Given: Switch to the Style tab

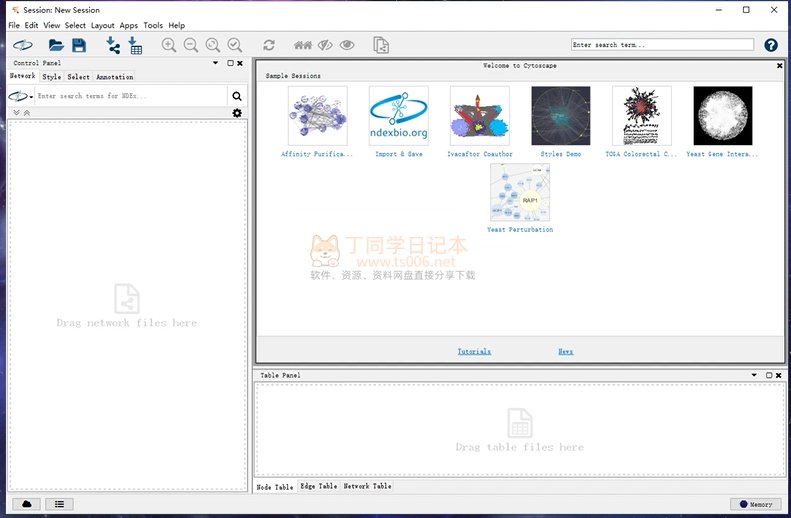Looking at the screenshot, I should [51, 77].
